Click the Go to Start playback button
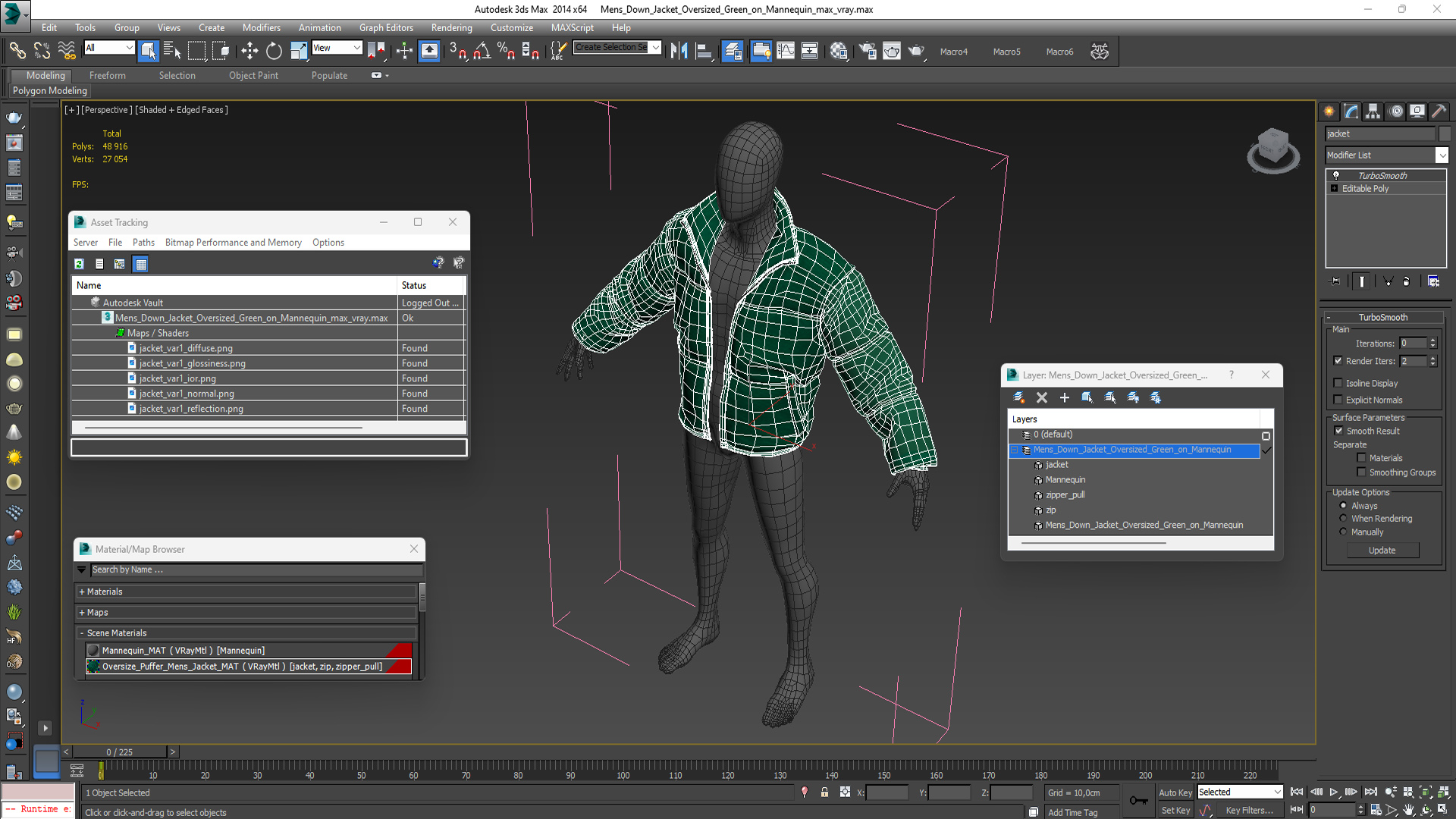1456x819 pixels. coord(1297,792)
